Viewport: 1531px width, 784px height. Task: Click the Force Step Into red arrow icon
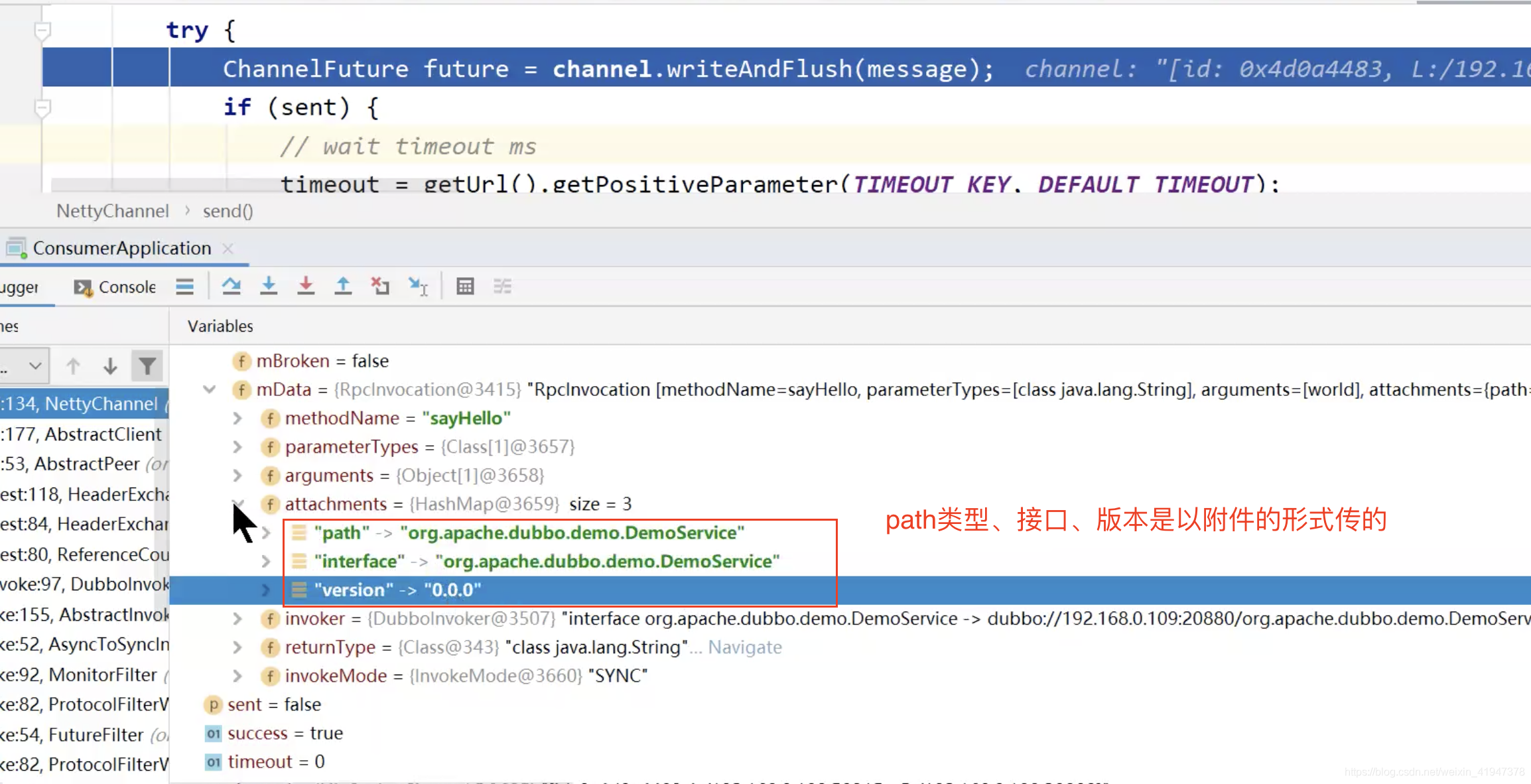point(306,286)
